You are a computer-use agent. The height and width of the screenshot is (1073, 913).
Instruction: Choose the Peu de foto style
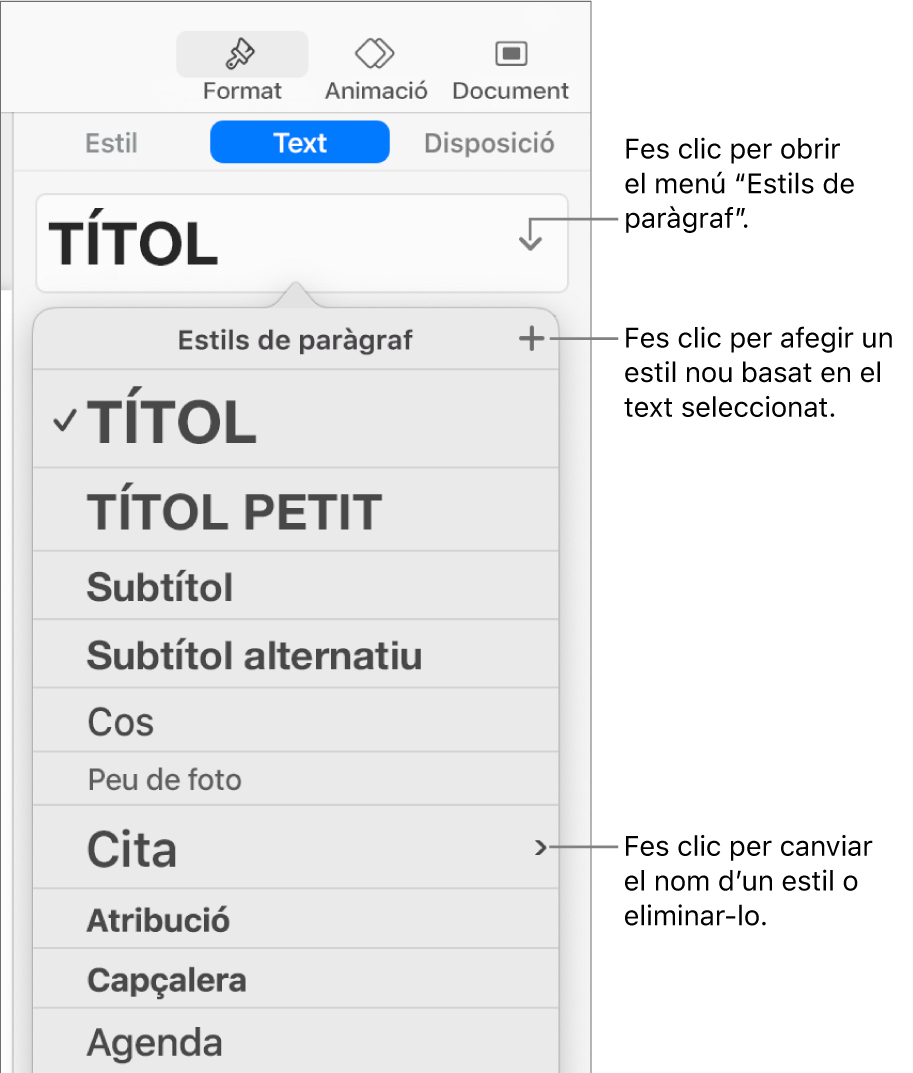(x=165, y=779)
